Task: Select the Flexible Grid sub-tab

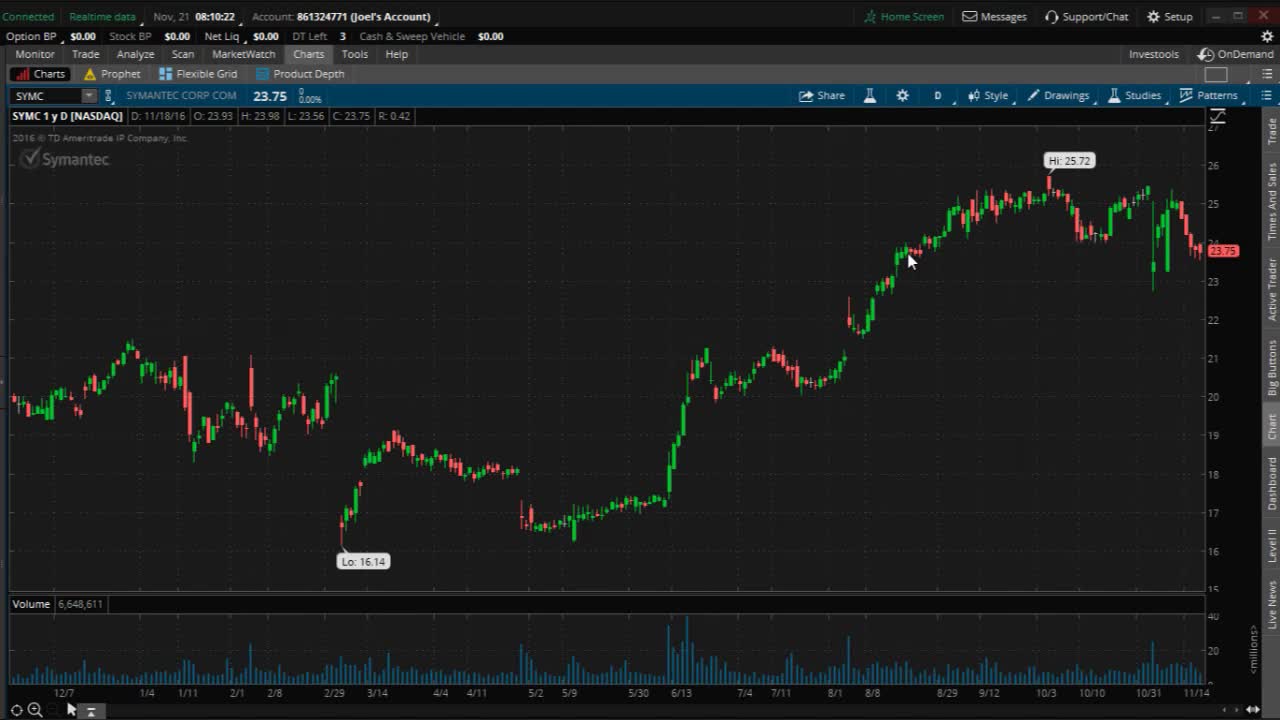Action: click(198, 74)
